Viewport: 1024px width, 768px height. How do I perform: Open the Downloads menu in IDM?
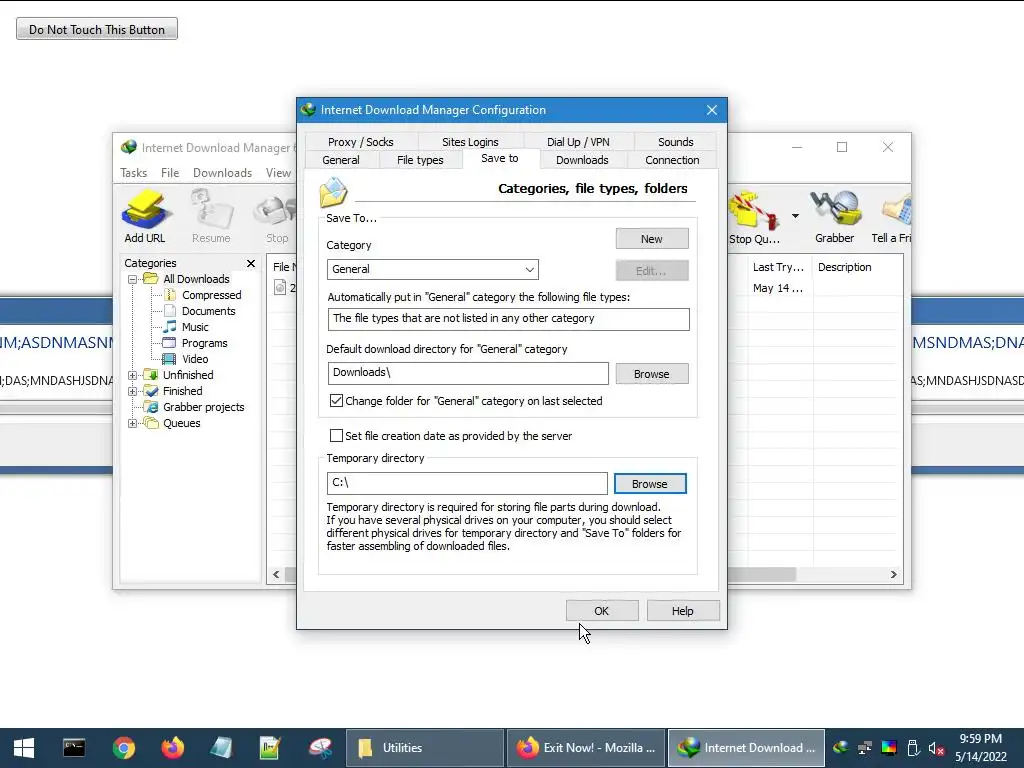click(222, 173)
